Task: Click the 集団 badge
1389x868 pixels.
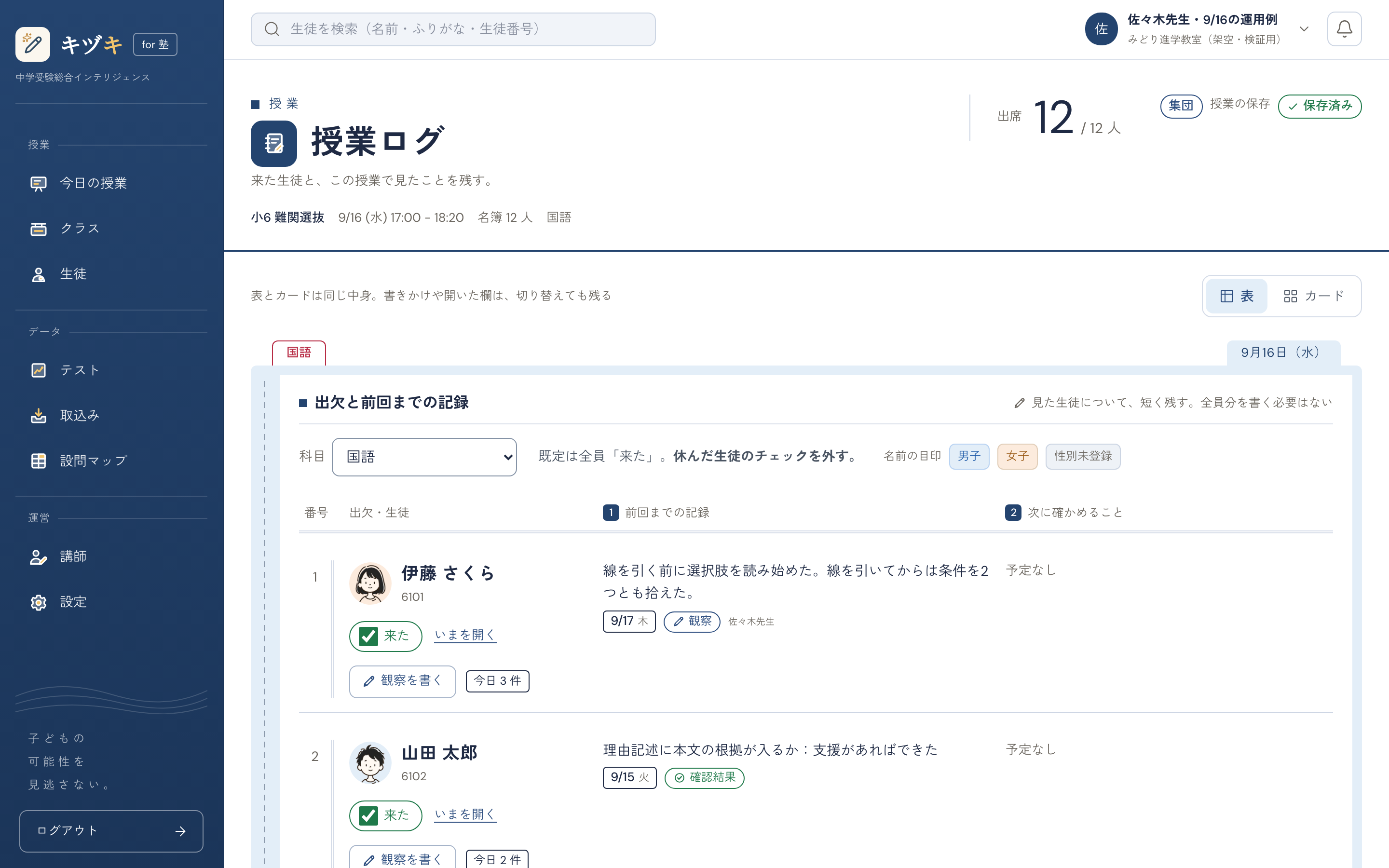Action: click(1181, 106)
